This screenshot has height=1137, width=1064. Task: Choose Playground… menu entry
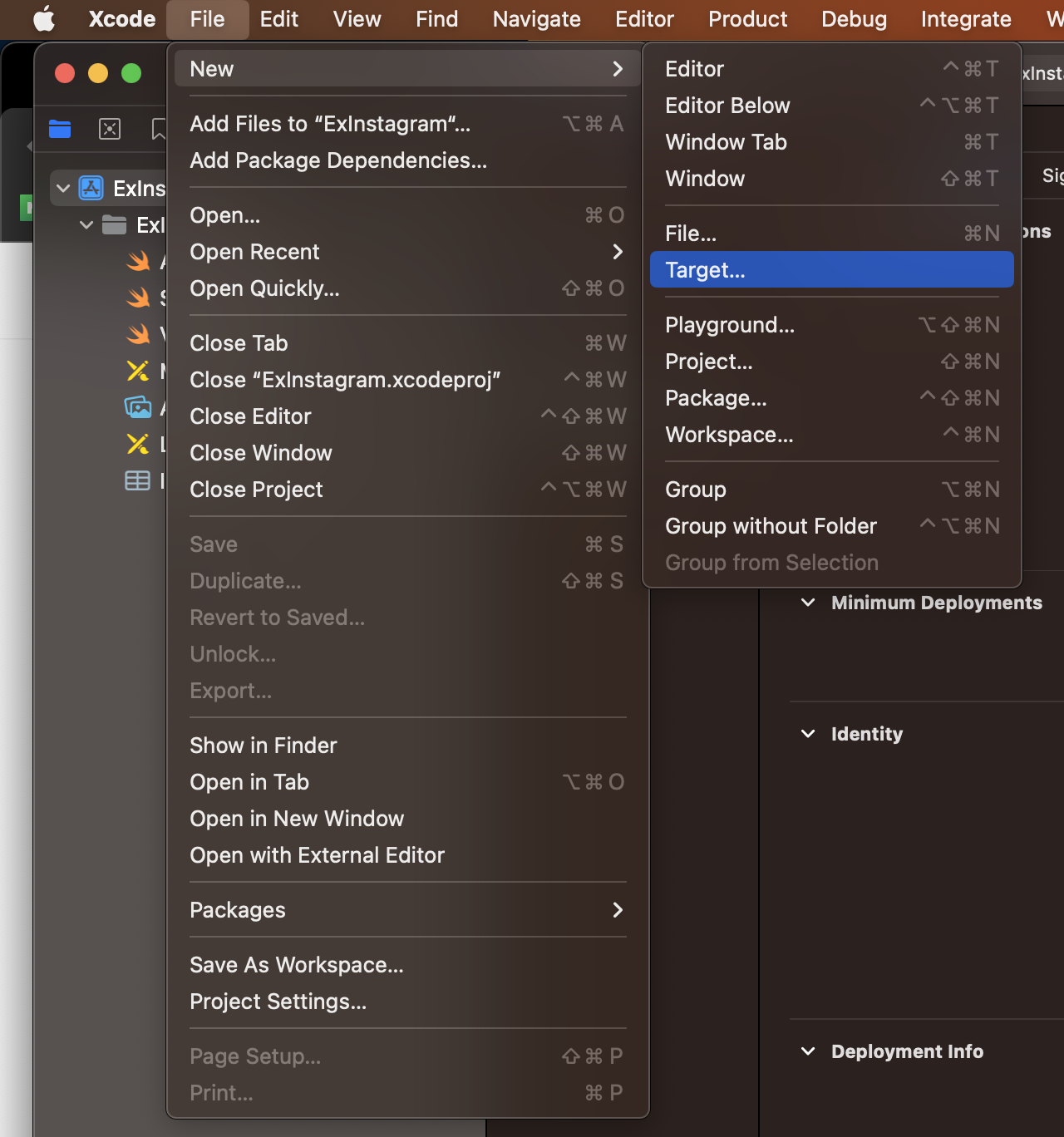[832, 325]
